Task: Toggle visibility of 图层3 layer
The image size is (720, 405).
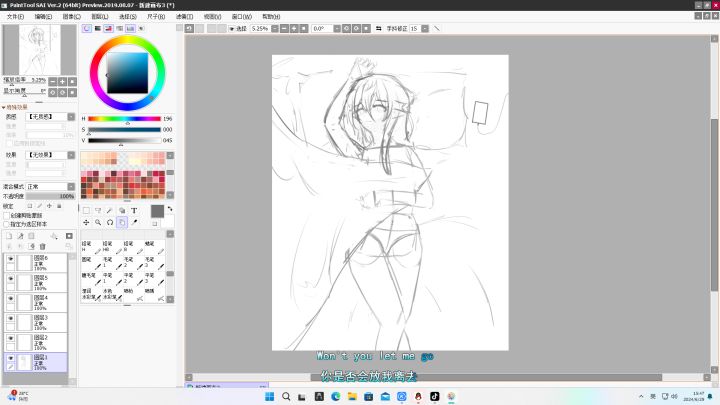Action: tap(10, 318)
